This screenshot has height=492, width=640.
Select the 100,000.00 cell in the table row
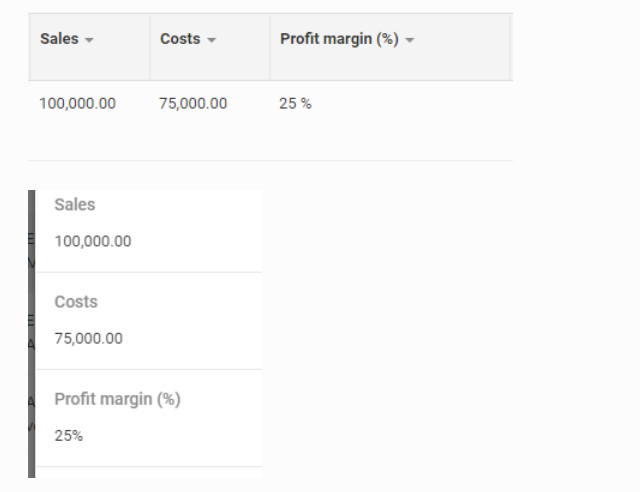click(77, 103)
